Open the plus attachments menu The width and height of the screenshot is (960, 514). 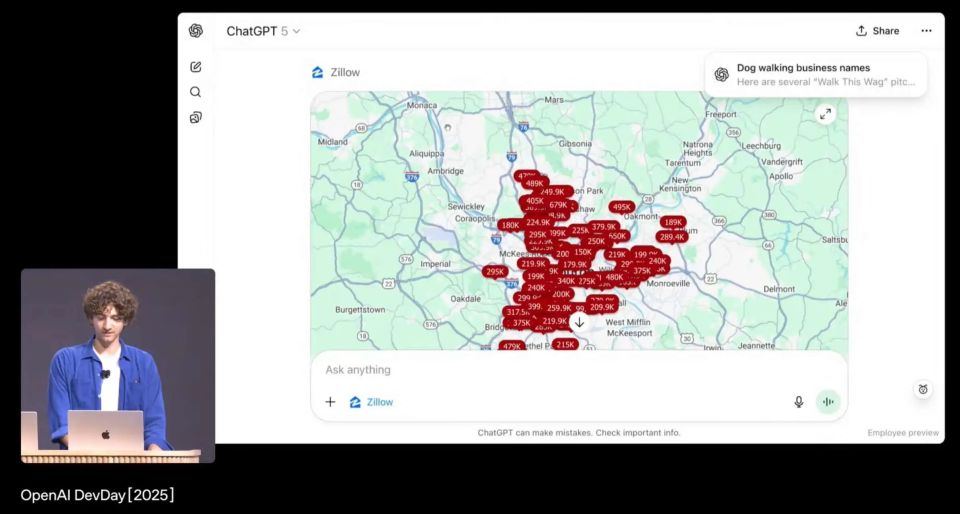tap(330, 402)
